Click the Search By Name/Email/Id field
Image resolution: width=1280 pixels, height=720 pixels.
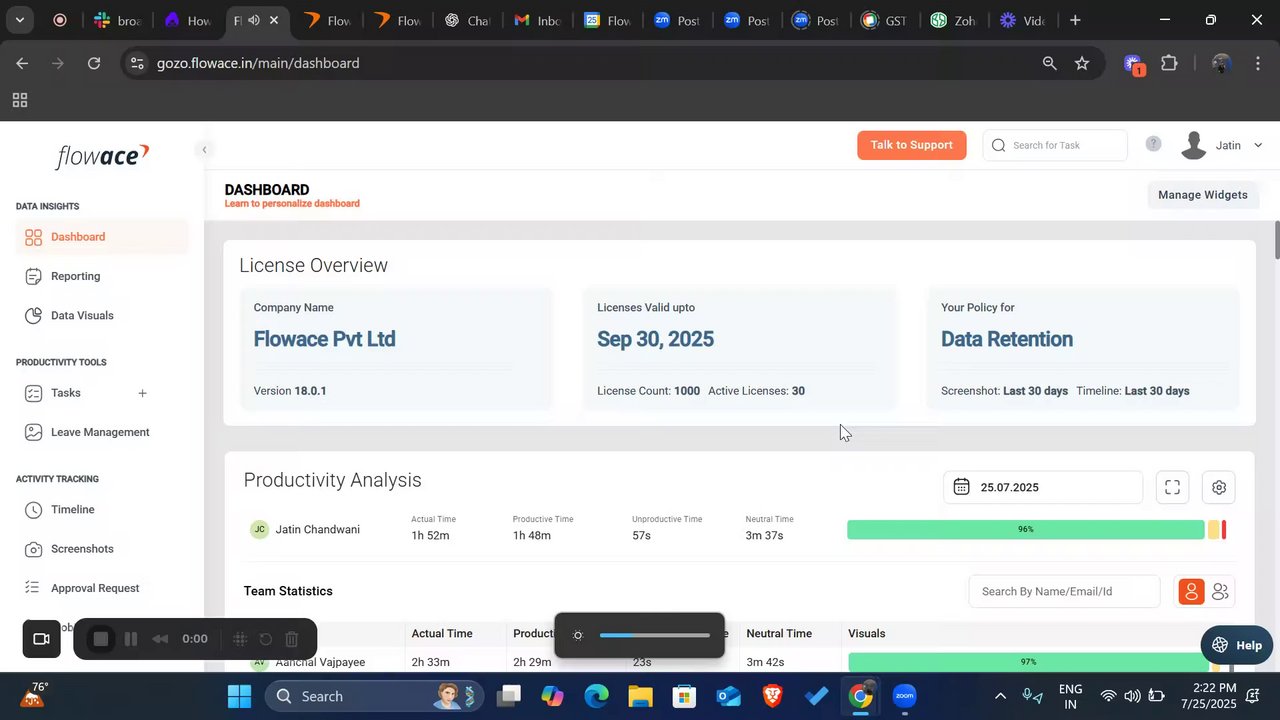click(1064, 591)
